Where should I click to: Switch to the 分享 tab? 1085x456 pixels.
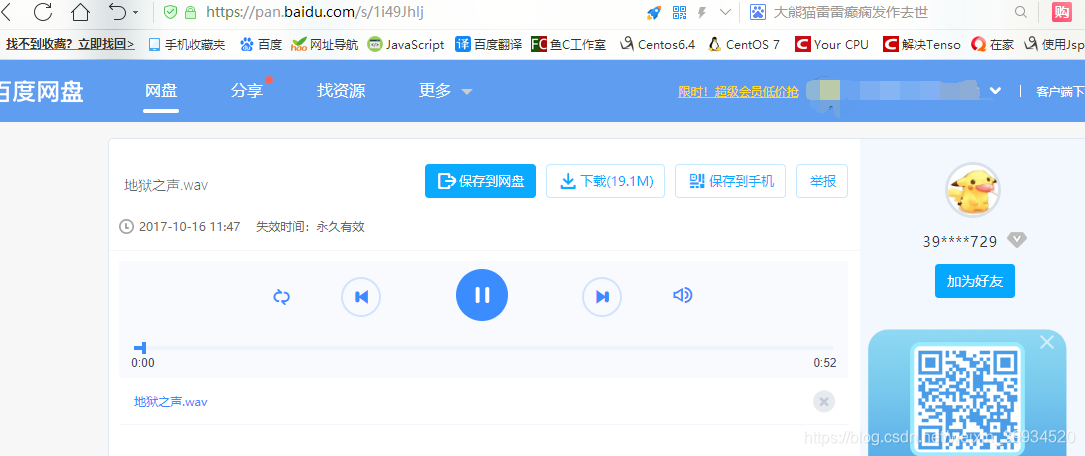click(x=247, y=91)
